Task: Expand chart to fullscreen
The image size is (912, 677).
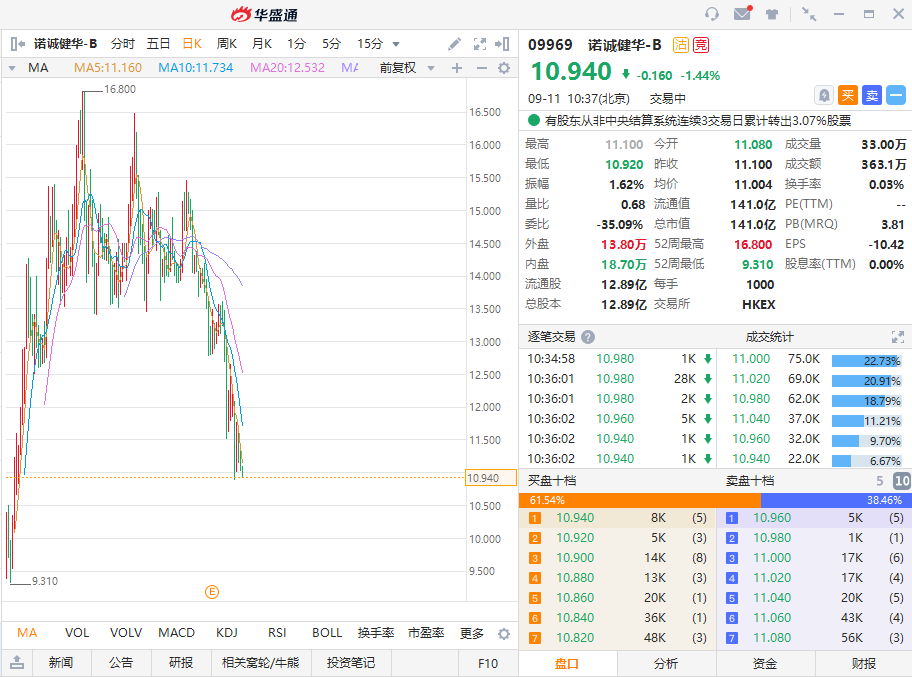Action: click(x=480, y=44)
